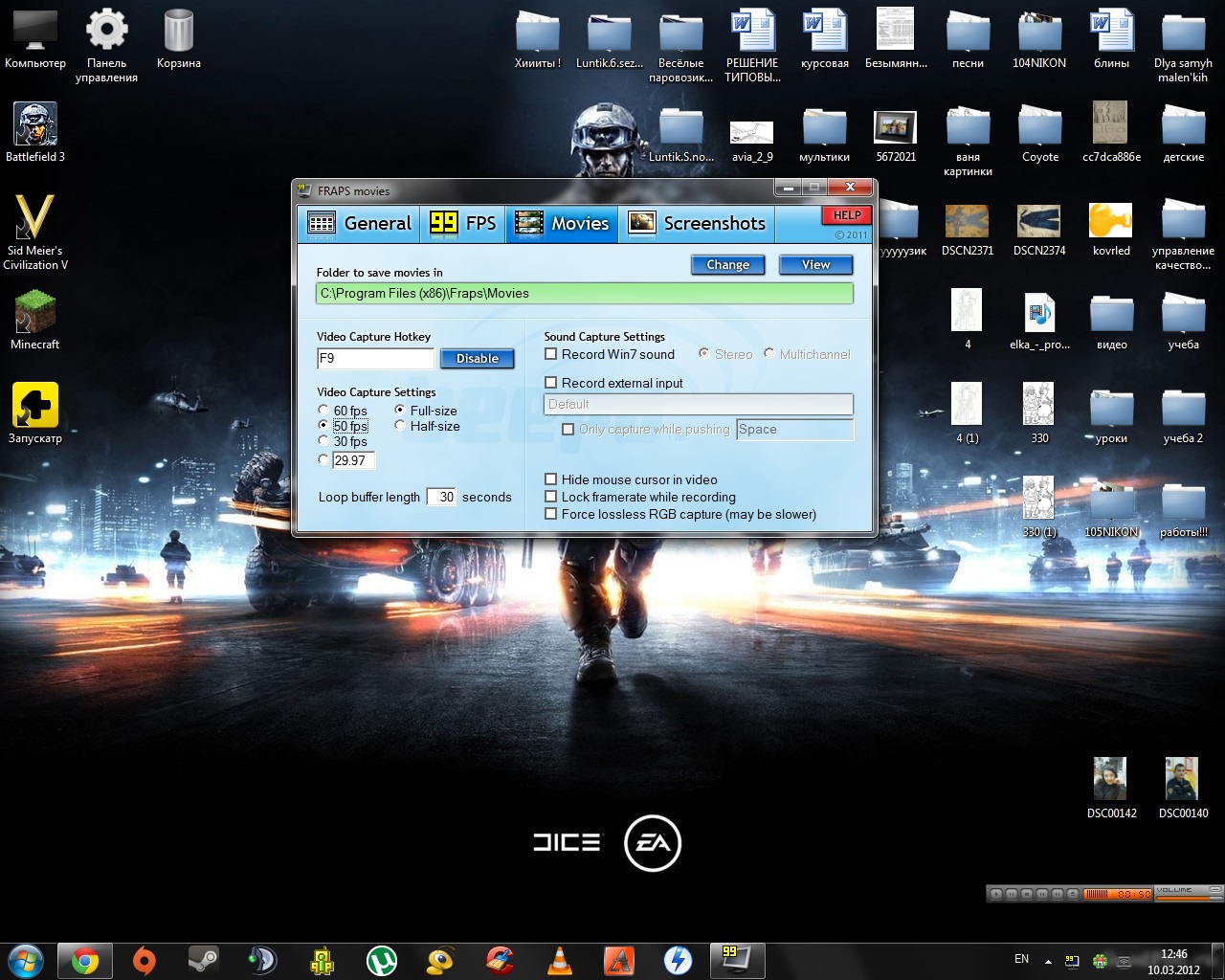Open the Battlefield 3 desktop shortcut
Viewport: 1225px width, 980px height.
(35, 133)
